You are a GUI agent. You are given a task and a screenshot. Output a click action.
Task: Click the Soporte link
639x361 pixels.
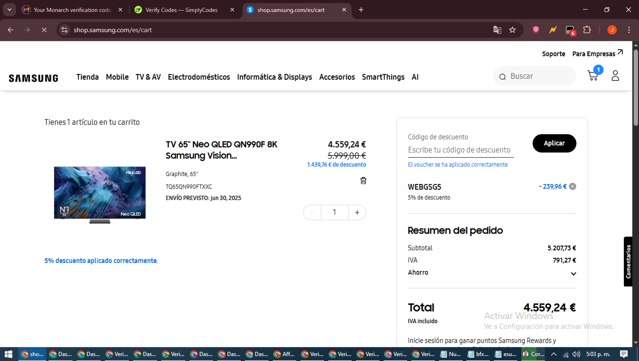(553, 54)
